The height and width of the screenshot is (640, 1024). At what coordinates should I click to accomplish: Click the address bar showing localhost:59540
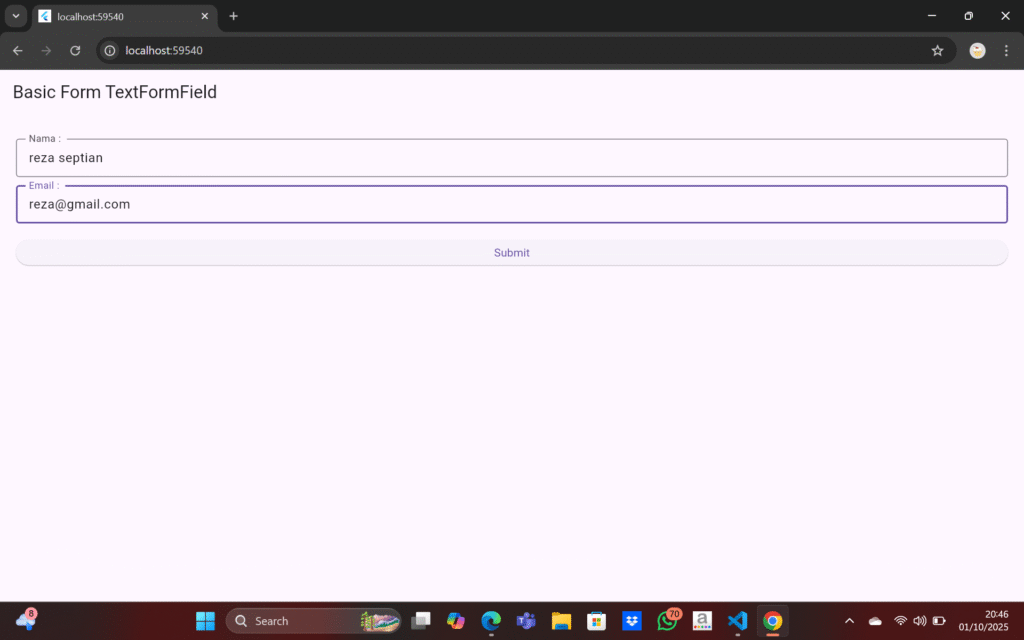pos(500,51)
